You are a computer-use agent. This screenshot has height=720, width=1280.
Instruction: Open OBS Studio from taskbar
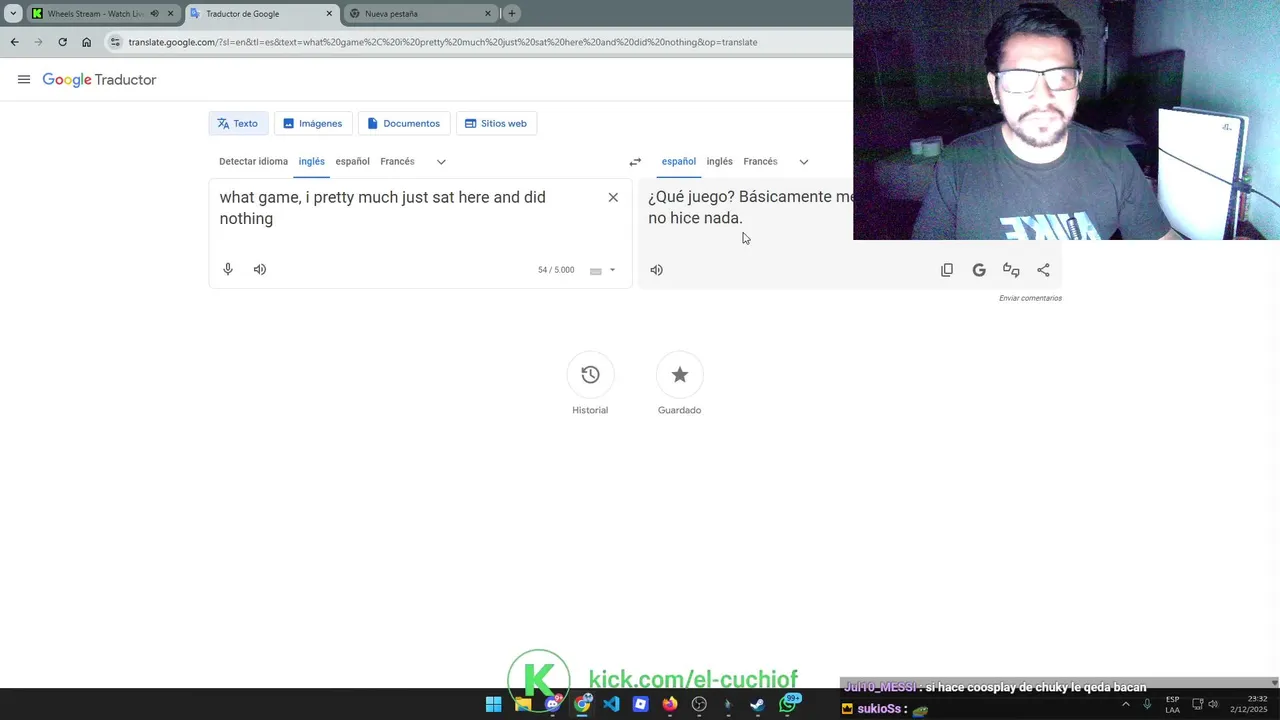(x=699, y=704)
